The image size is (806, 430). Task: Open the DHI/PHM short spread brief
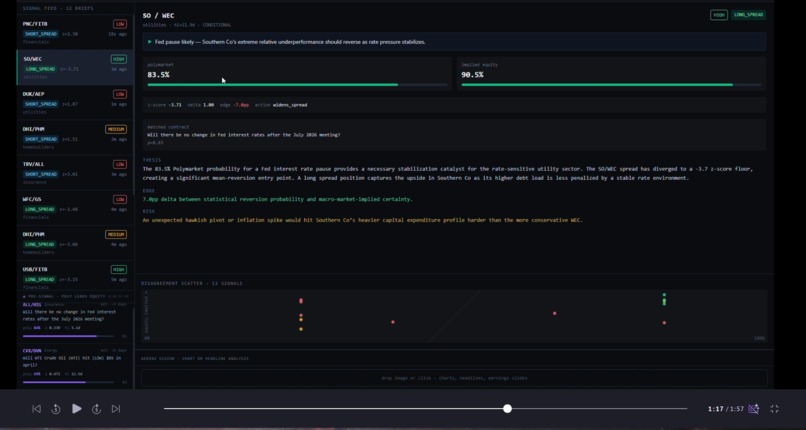pos(75,138)
